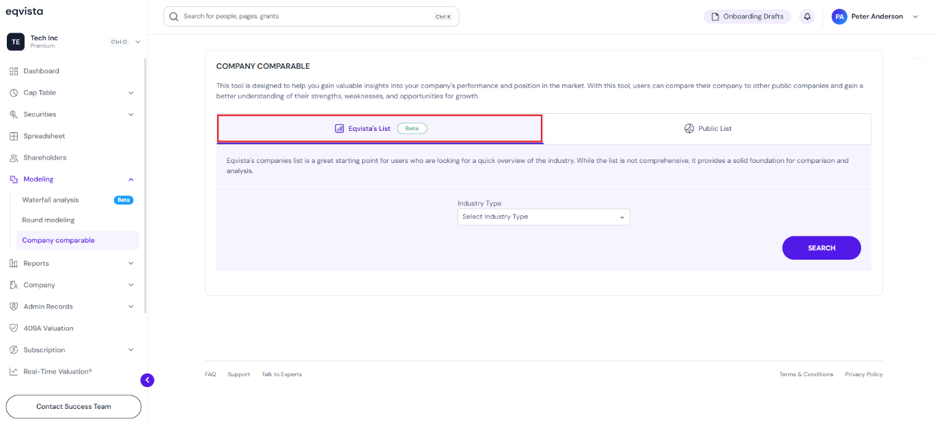Viewport: 939px width, 426px height.
Task: Collapse sidebar with purple arrow button
Action: tap(147, 380)
